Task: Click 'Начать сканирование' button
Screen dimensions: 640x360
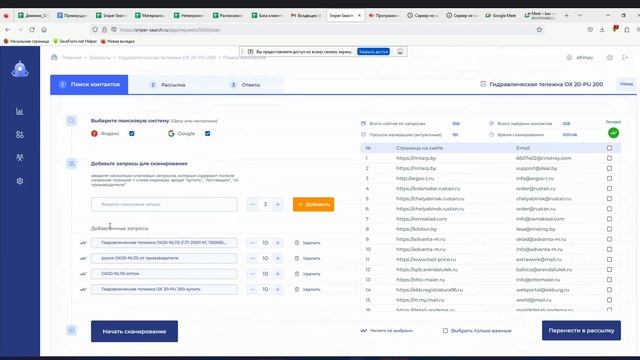Action: (x=134, y=331)
